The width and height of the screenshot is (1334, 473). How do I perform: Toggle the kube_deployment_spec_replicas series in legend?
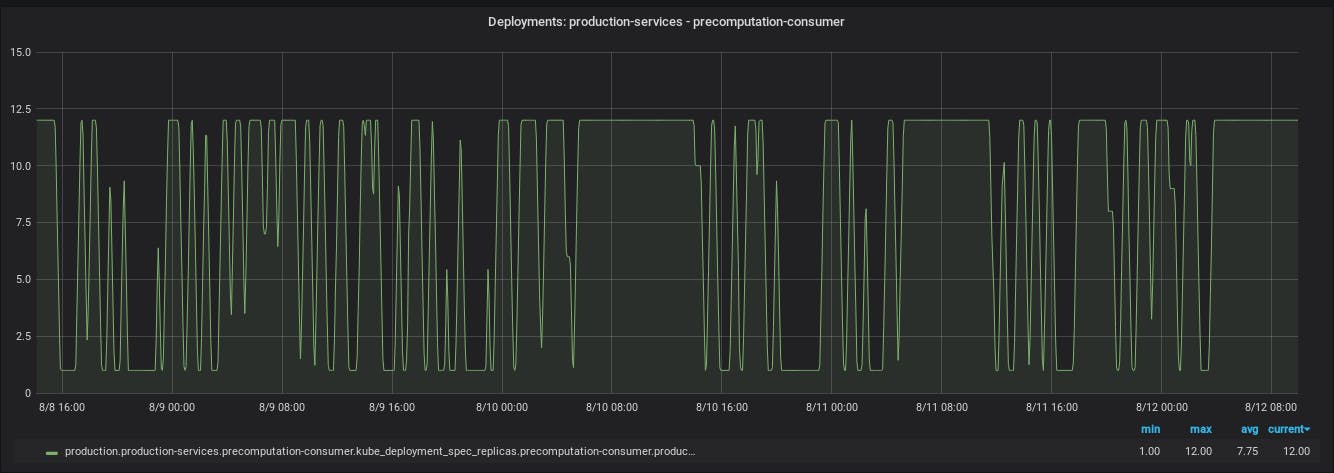379,452
